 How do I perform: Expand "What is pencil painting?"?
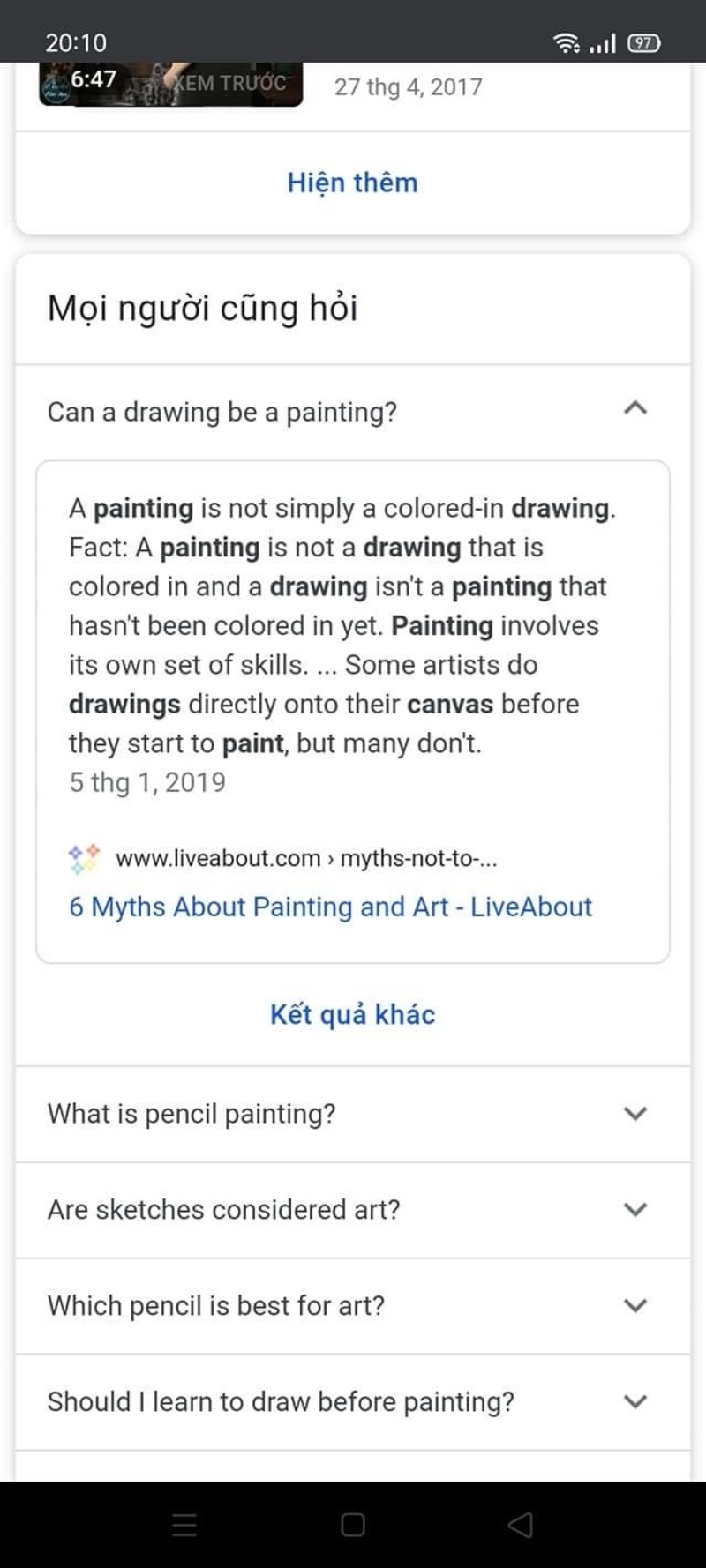634,1114
